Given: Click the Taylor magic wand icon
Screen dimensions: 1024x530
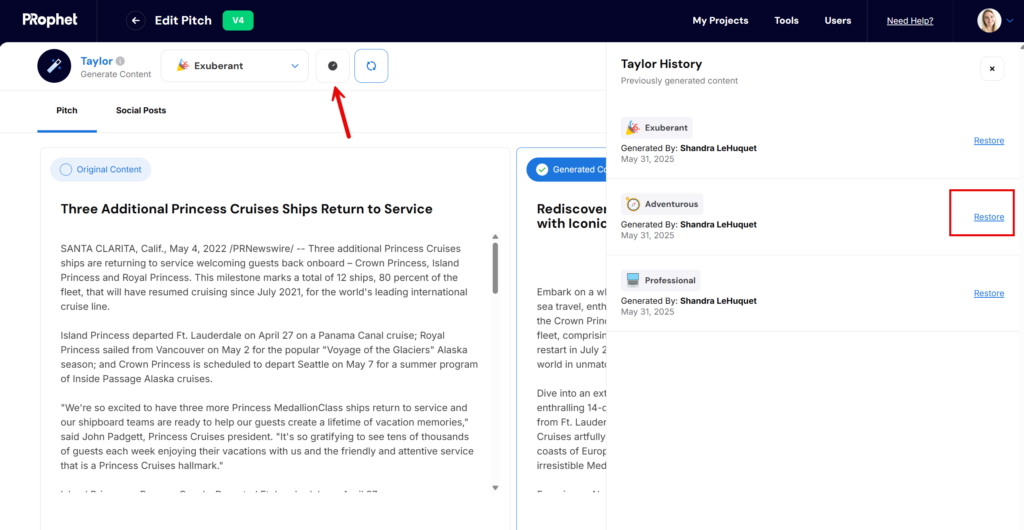Looking at the screenshot, I should tap(54, 66).
